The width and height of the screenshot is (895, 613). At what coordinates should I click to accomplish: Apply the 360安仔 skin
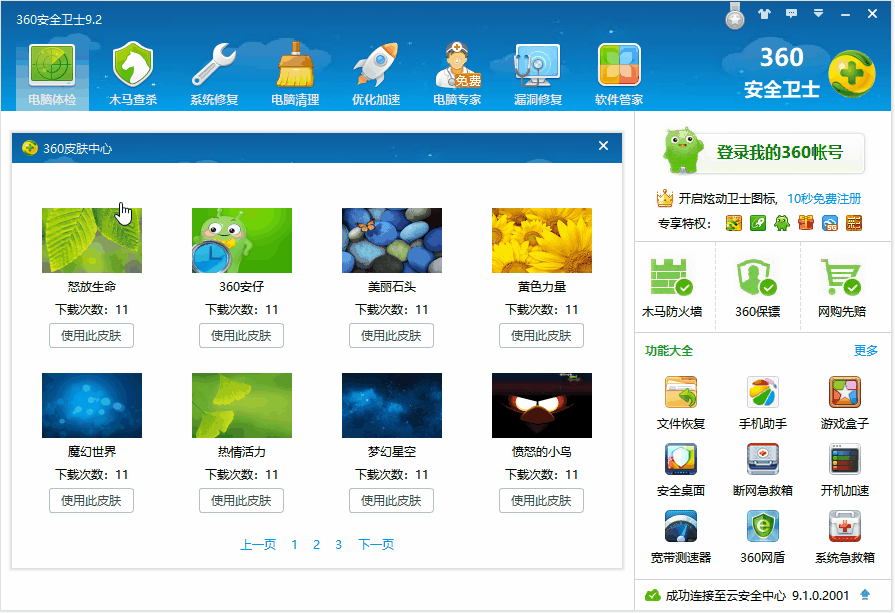tap(241, 336)
